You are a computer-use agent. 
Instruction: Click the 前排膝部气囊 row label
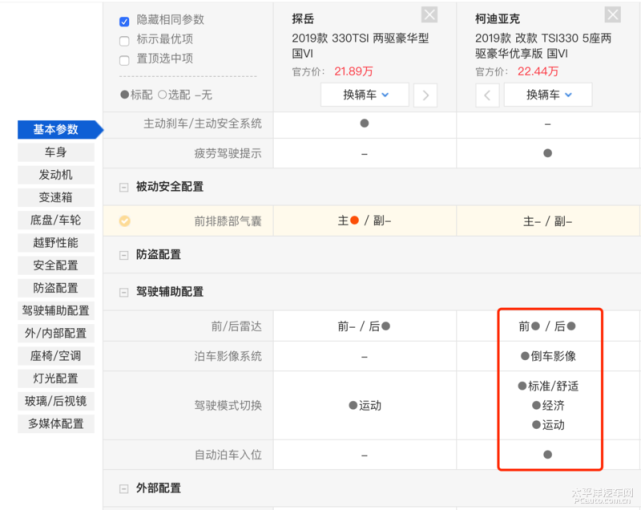pyautogui.click(x=228, y=221)
